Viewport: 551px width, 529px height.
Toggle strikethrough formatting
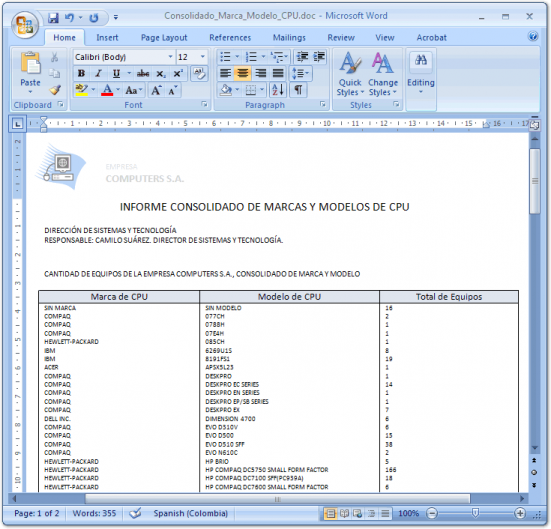(143, 73)
